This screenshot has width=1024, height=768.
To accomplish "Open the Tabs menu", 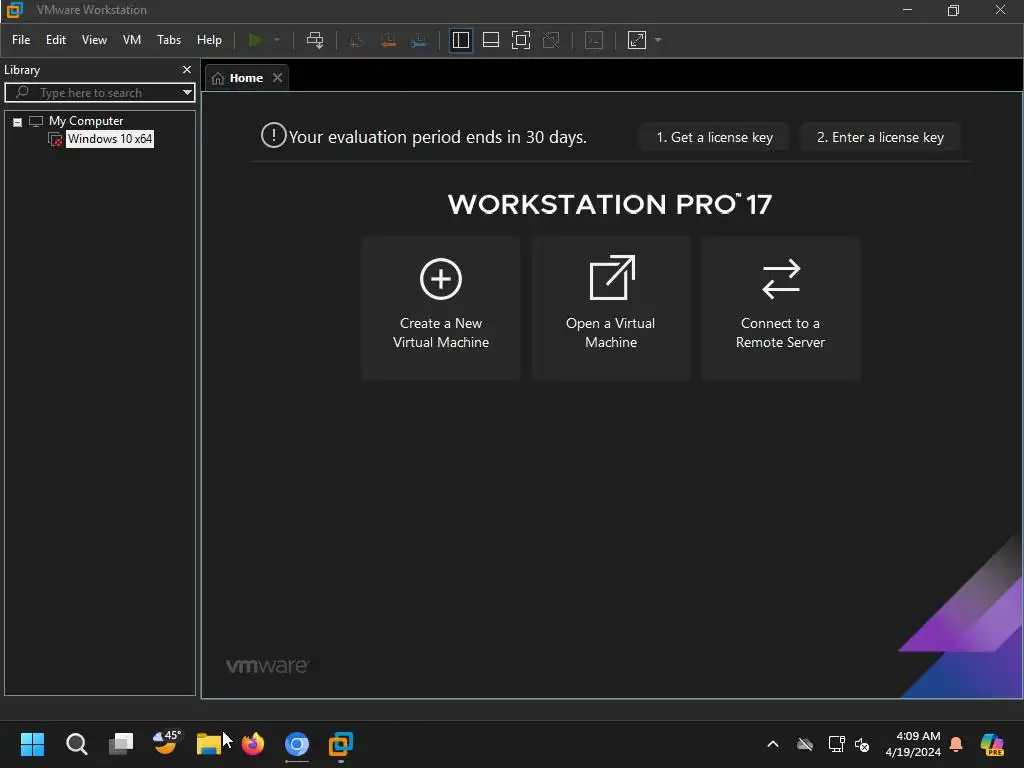I will pyautogui.click(x=168, y=40).
